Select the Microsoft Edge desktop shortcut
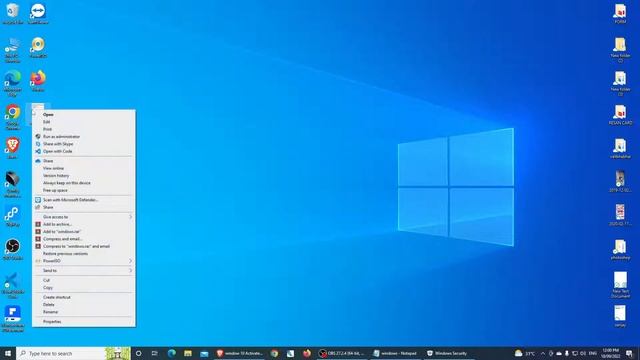The width and height of the screenshot is (640, 360). [13, 83]
